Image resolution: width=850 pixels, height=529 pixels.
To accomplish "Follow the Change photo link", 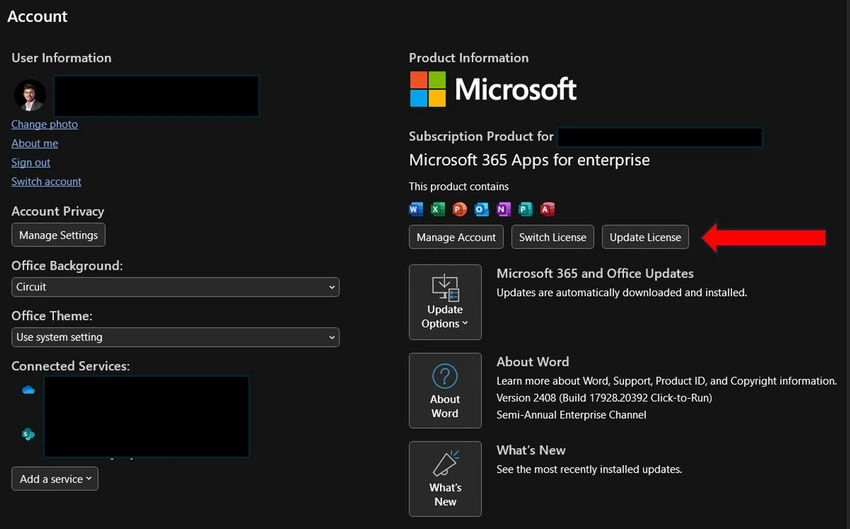I will tap(44, 124).
